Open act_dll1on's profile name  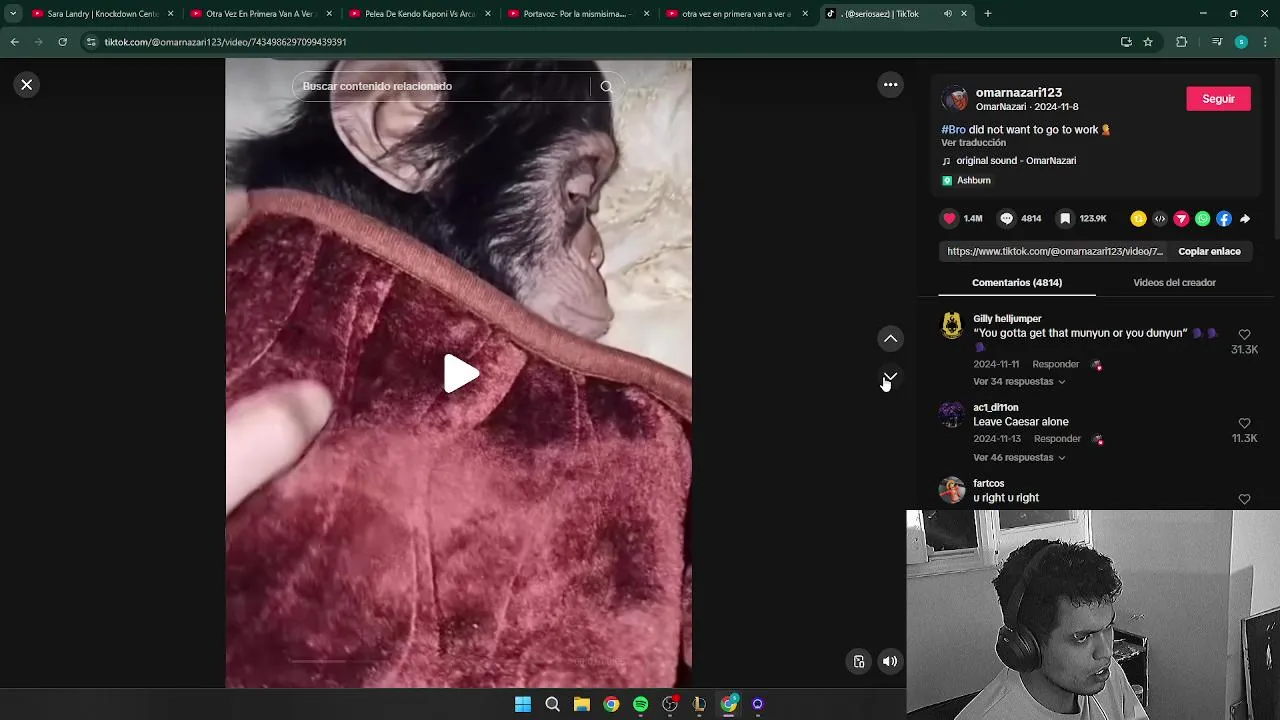(995, 408)
